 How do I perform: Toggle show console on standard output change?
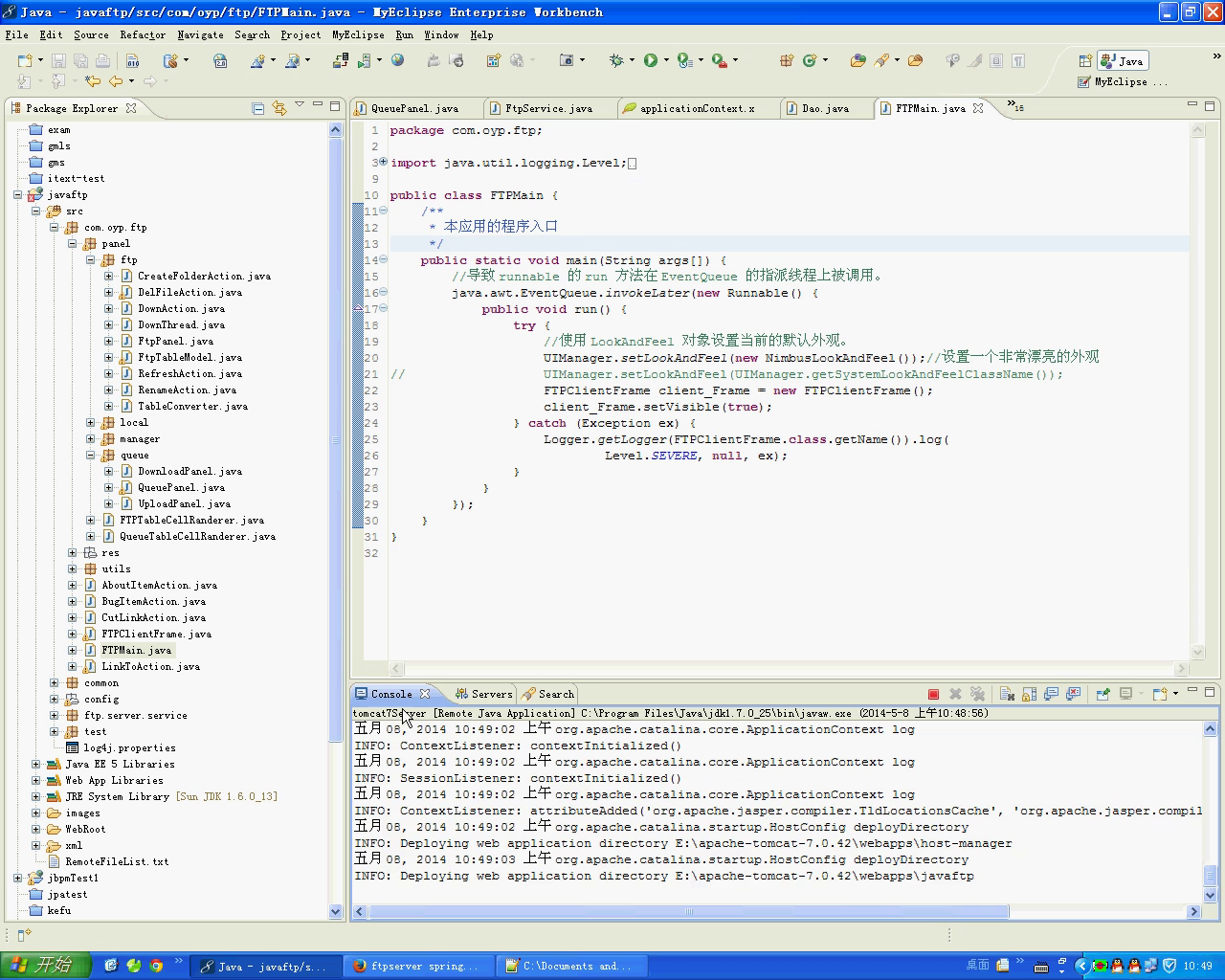click(1051, 694)
